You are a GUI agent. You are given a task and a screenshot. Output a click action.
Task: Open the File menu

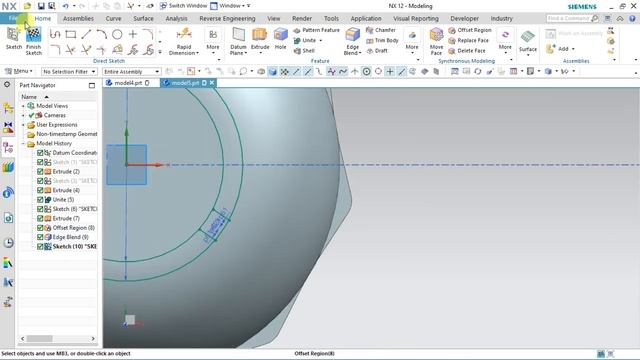coord(13,18)
